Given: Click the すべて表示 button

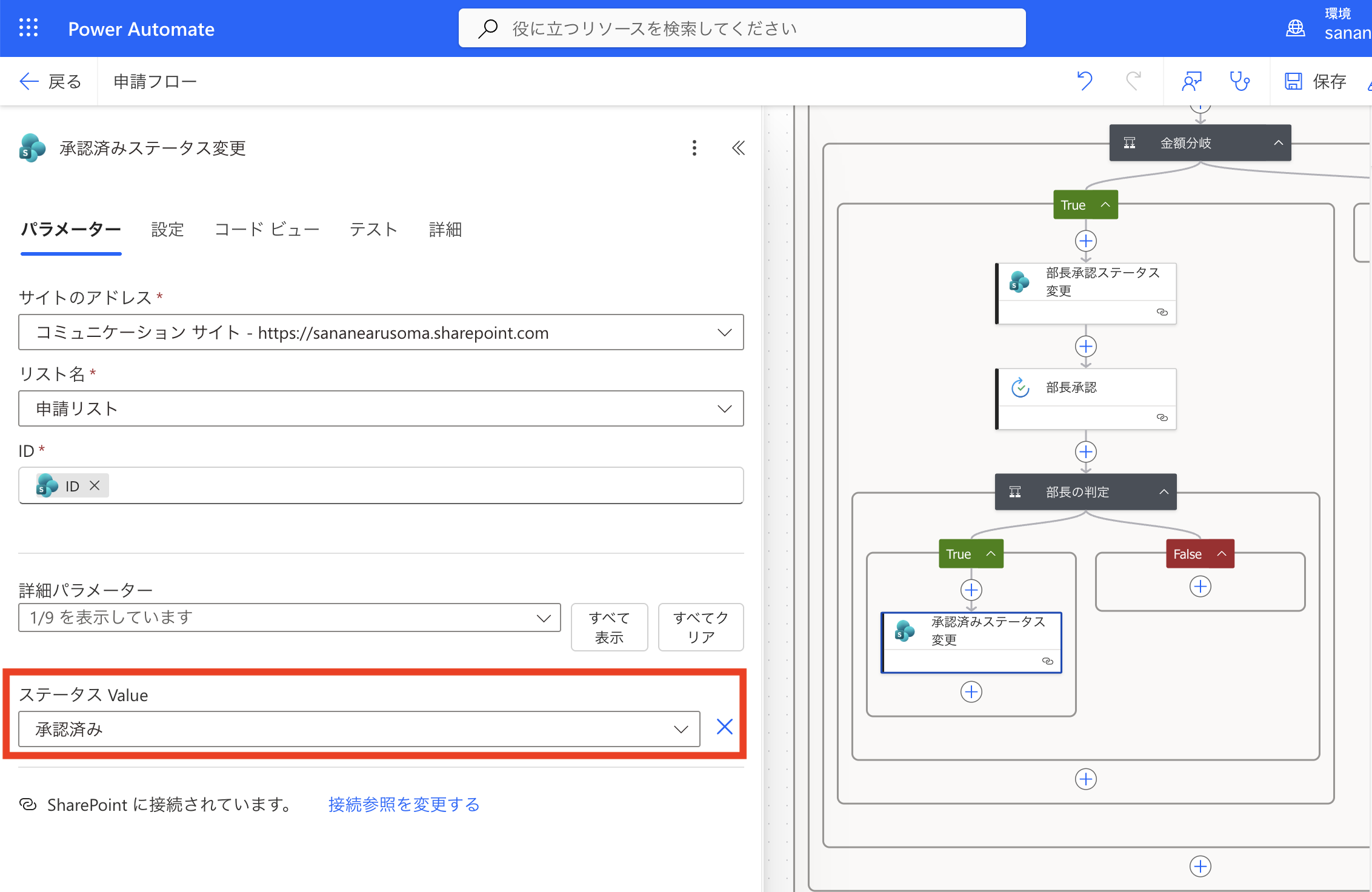Looking at the screenshot, I should (x=610, y=627).
